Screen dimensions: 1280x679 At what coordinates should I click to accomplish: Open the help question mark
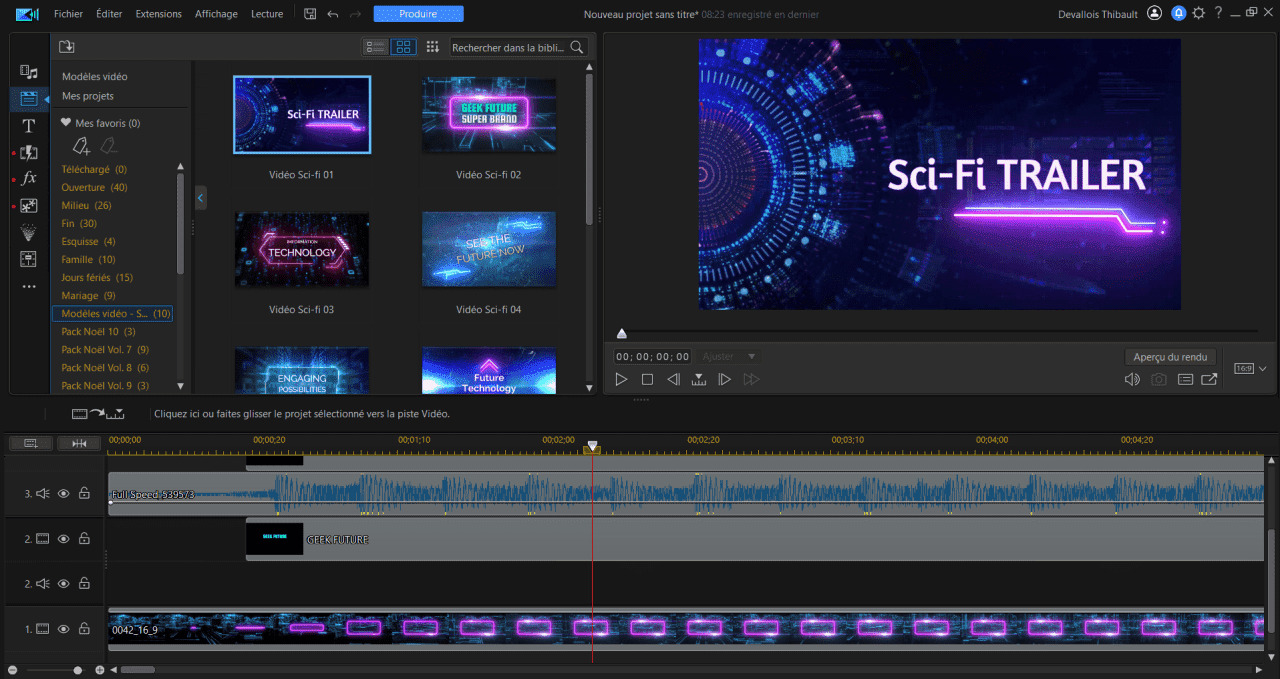click(1217, 13)
